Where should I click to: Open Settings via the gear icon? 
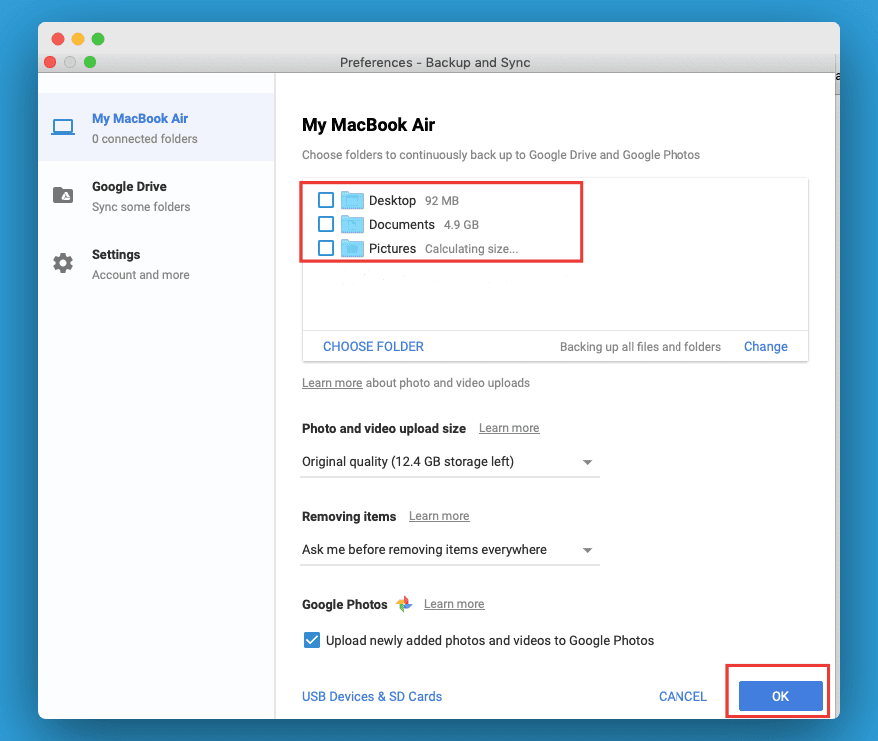(x=63, y=263)
